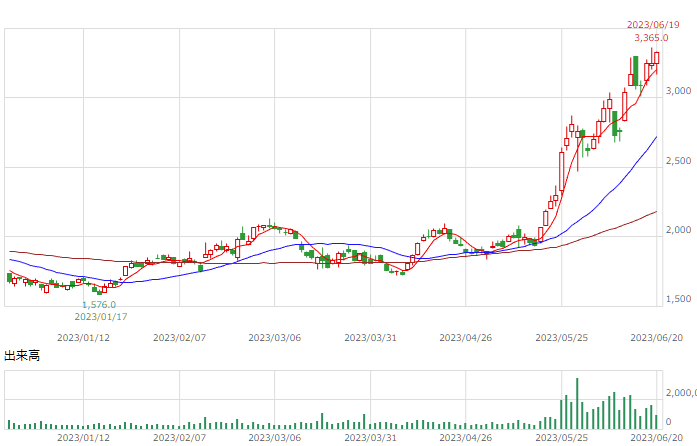697x446 pixels.
Task: Click 2023/04/26 date under price chart
Action: pyautogui.click(x=466, y=338)
